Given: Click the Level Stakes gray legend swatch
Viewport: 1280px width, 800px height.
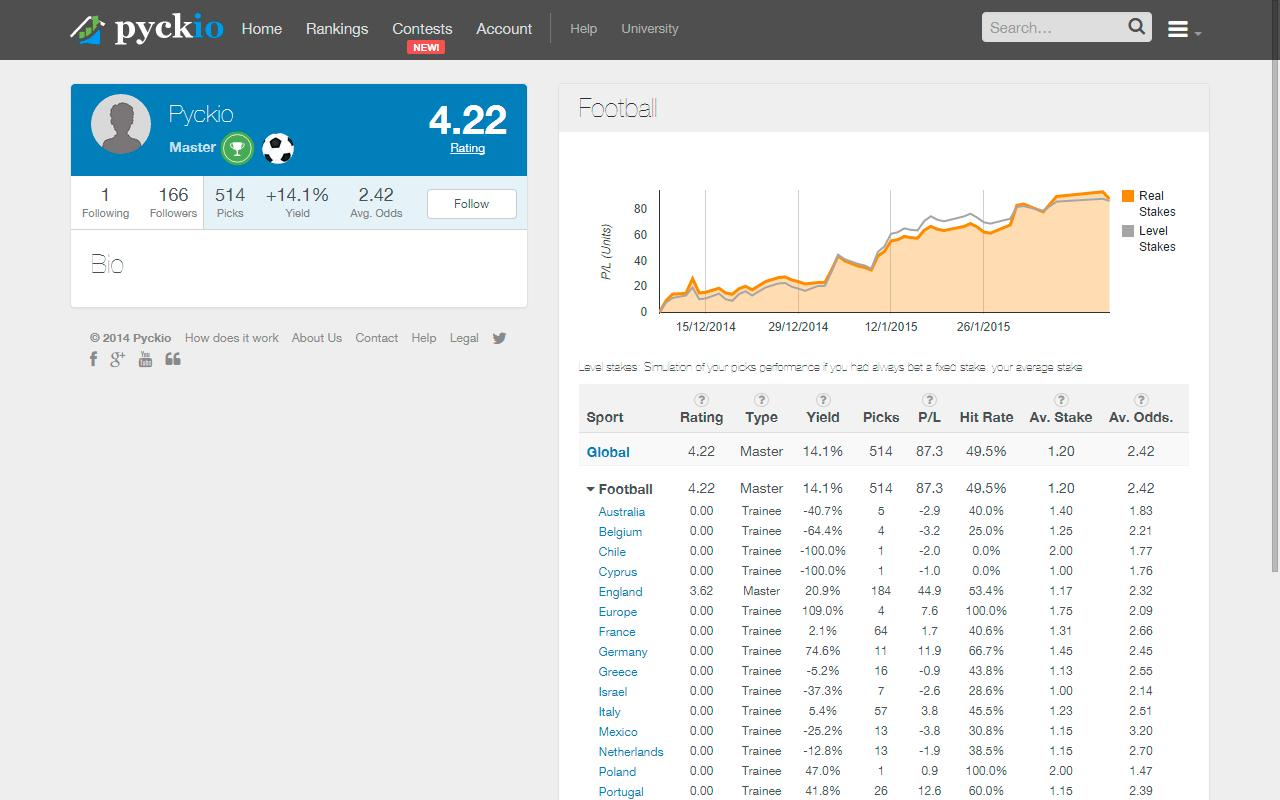Looking at the screenshot, I should tap(1128, 231).
